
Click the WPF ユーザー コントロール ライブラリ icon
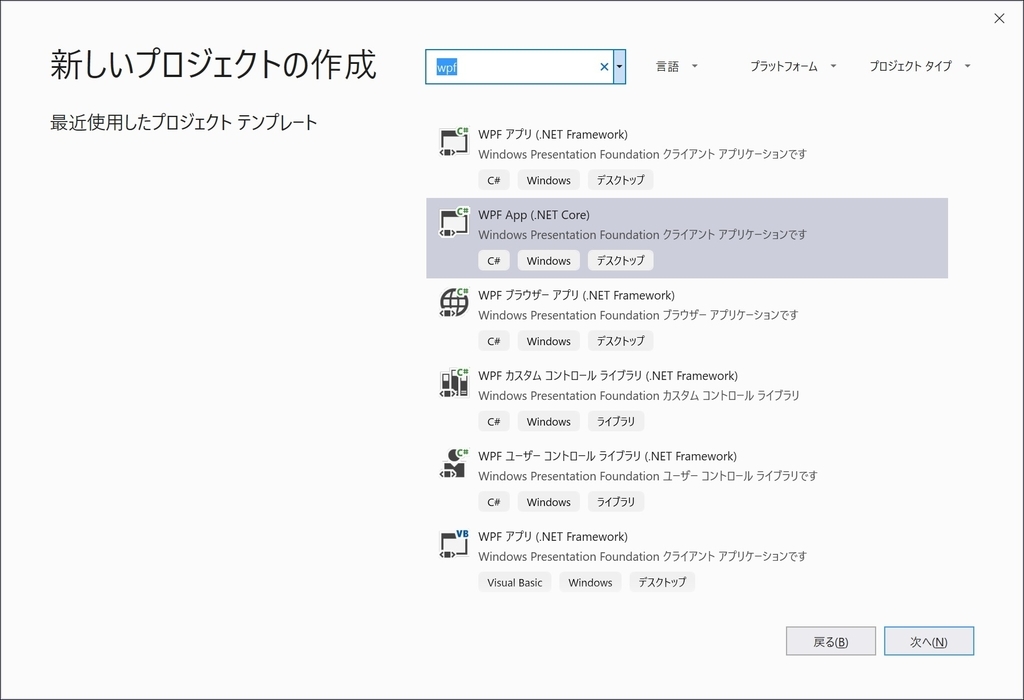pyautogui.click(x=454, y=463)
